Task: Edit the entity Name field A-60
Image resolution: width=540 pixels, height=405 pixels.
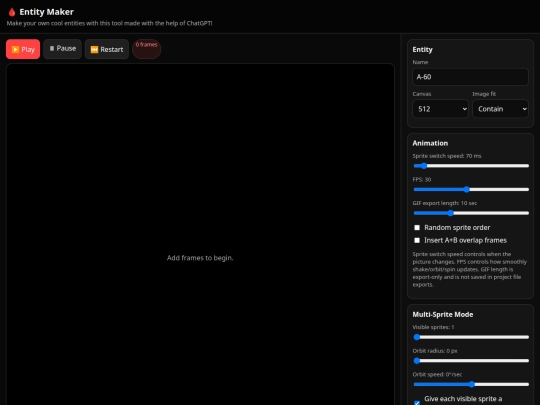Action: pos(470,77)
